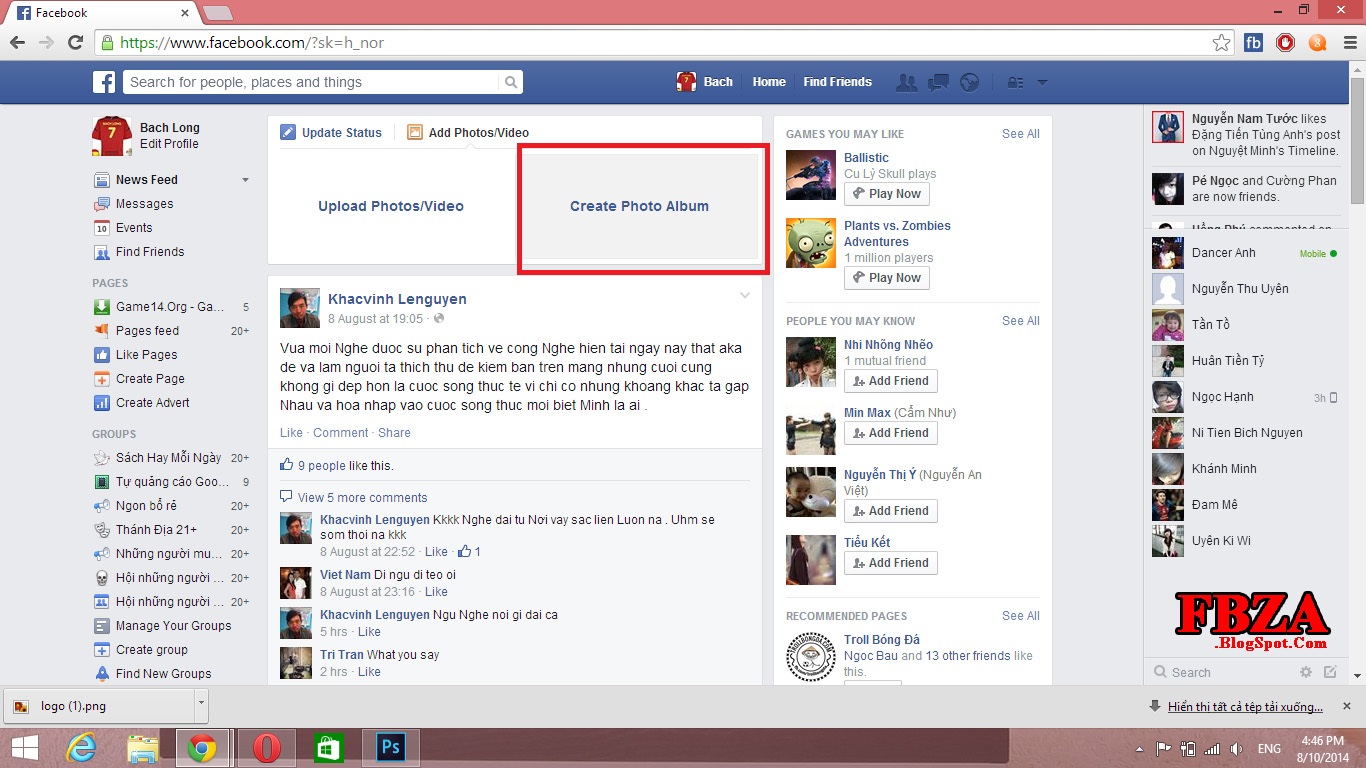1366x768 pixels.
Task: Expand View 5 more comments
Action: click(x=362, y=497)
